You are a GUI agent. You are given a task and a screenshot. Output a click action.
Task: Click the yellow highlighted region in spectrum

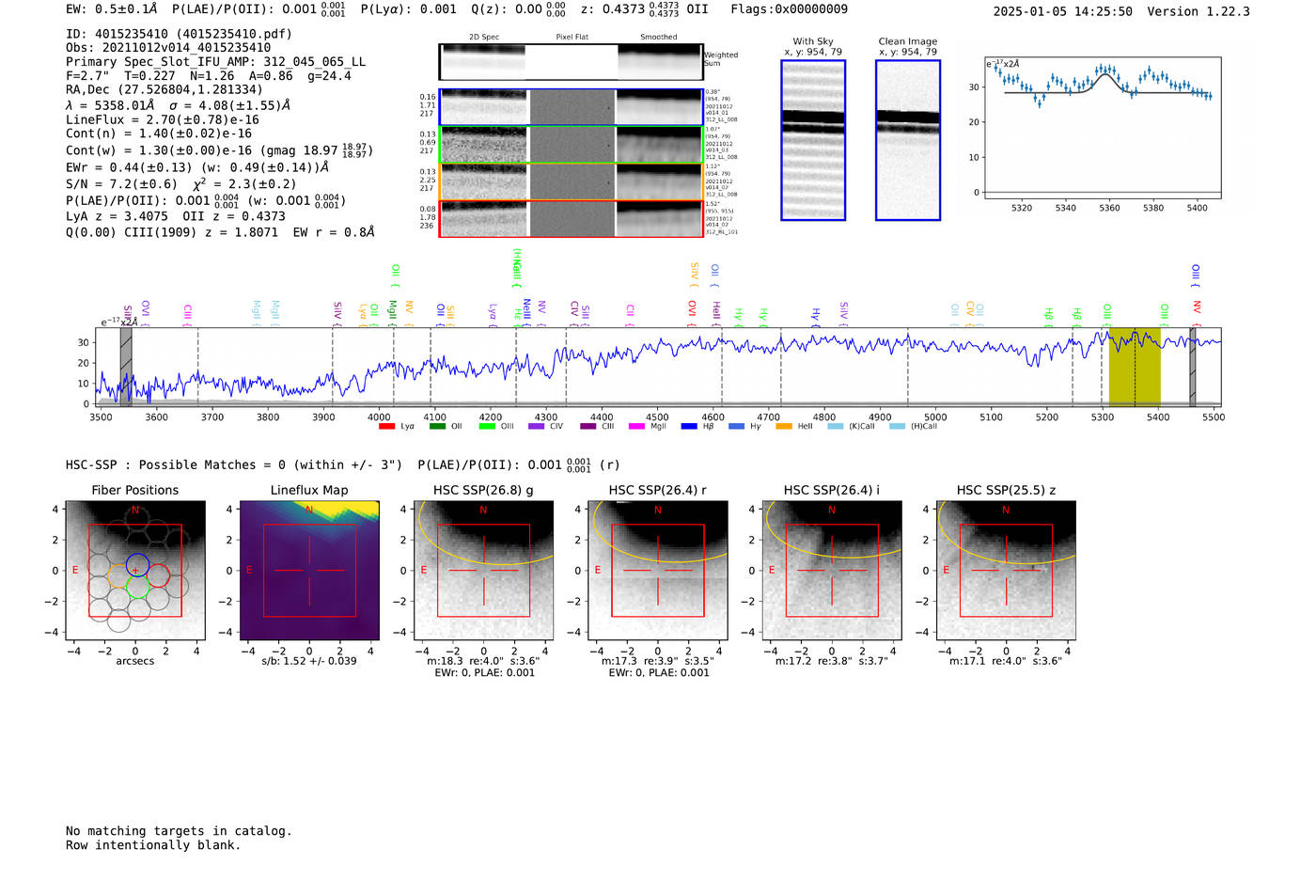point(1135,367)
